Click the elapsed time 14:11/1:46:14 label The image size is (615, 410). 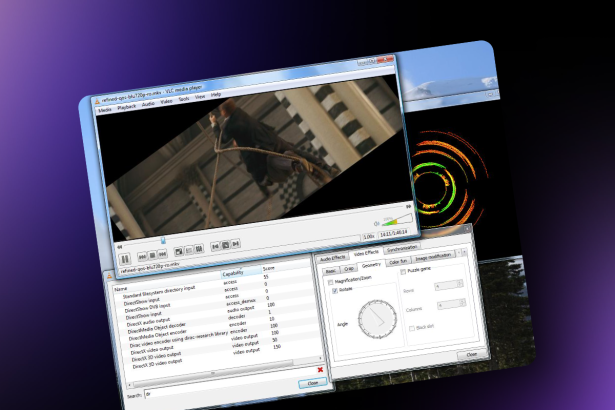(393, 233)
